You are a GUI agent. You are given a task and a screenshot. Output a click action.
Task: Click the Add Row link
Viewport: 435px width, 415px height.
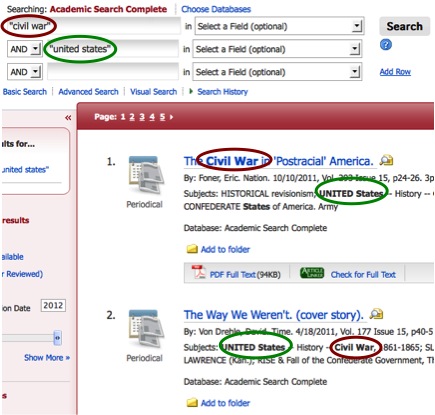click(395, 72)
